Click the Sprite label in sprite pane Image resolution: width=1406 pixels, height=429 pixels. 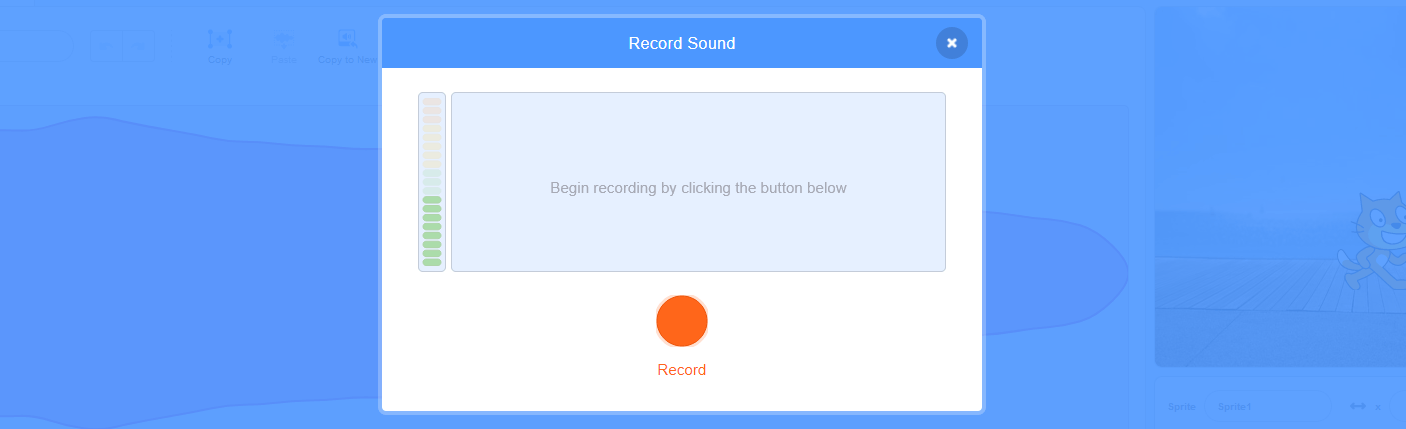[1181, 406]
